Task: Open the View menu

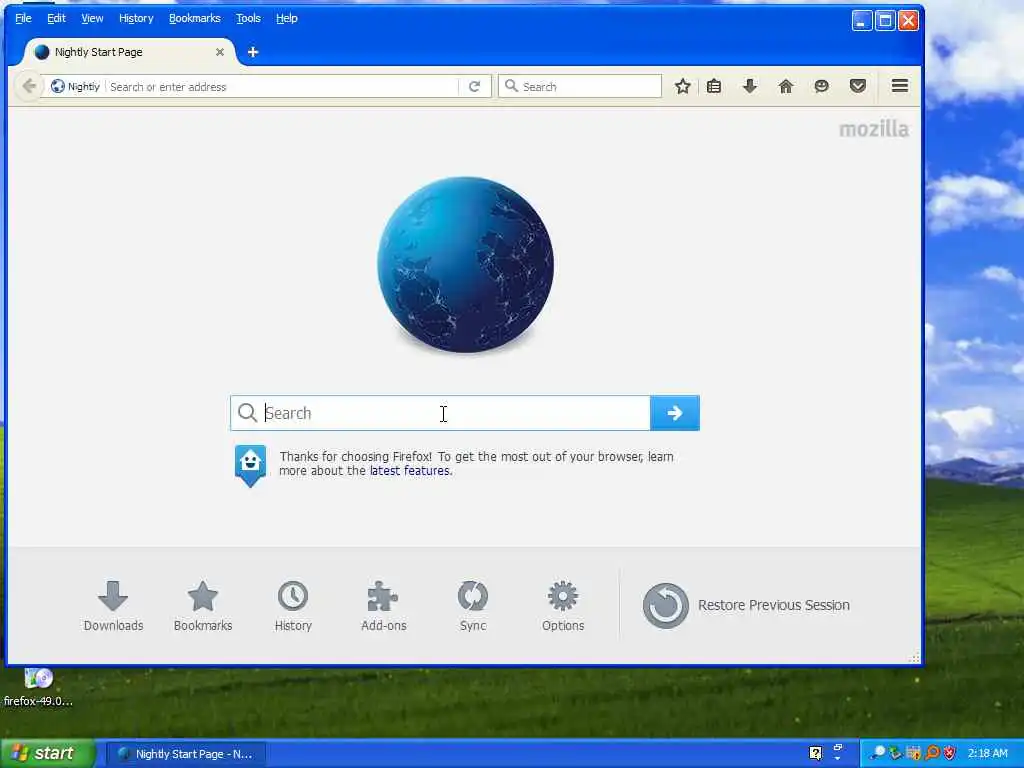Action: (92, 18)
